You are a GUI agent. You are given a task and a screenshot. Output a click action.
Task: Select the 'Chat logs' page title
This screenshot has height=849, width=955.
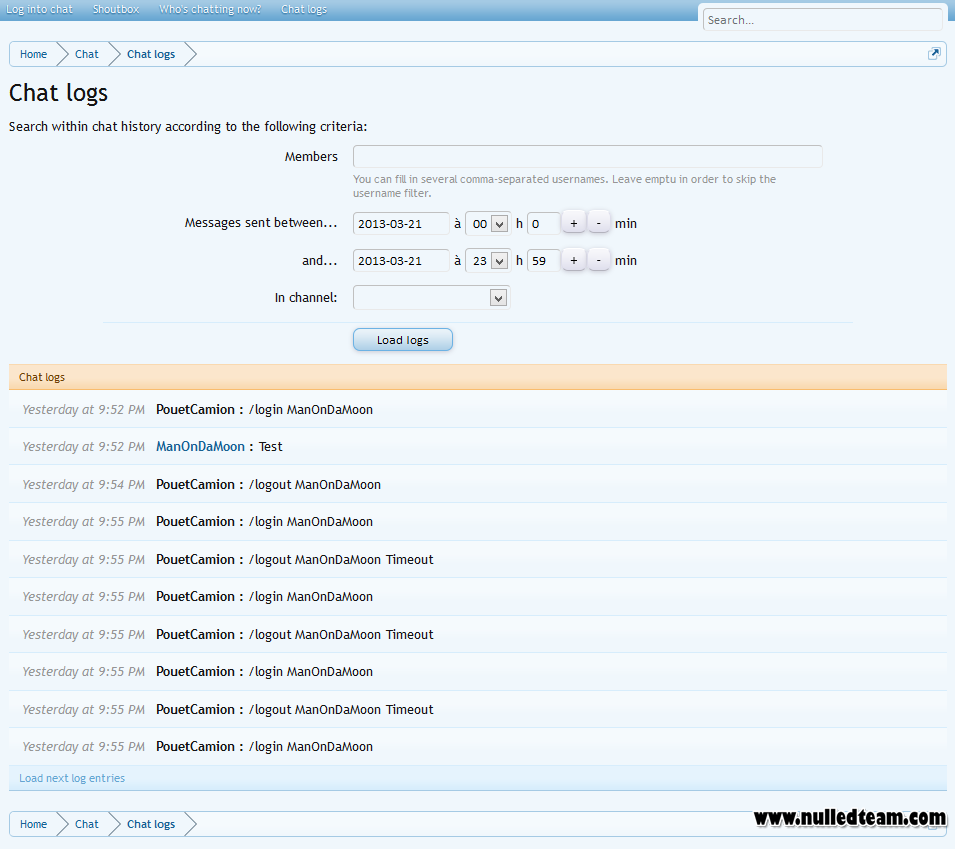coord(58,93)
